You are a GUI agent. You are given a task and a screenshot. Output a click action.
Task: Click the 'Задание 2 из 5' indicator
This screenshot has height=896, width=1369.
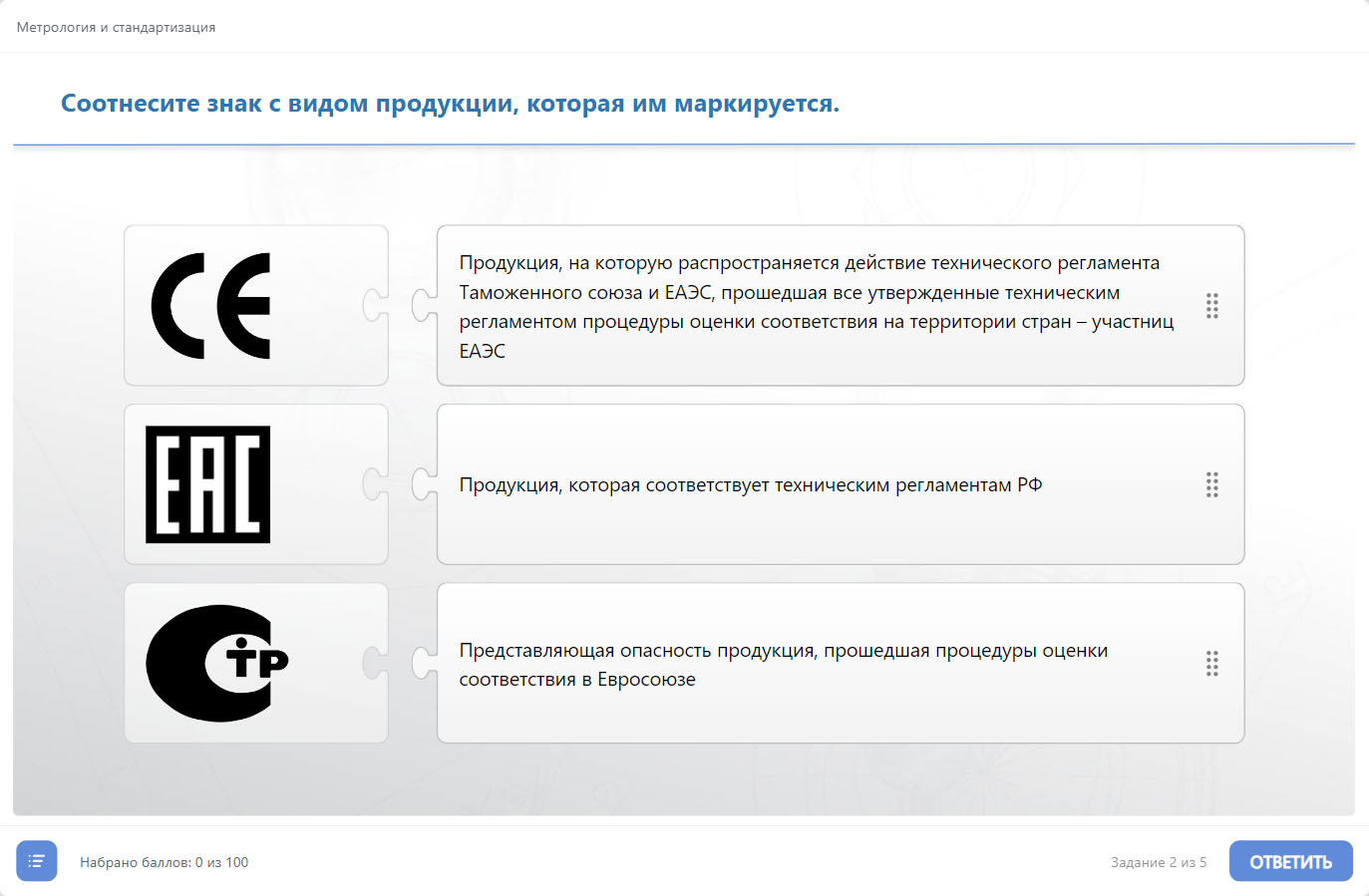click(1158, 862)
